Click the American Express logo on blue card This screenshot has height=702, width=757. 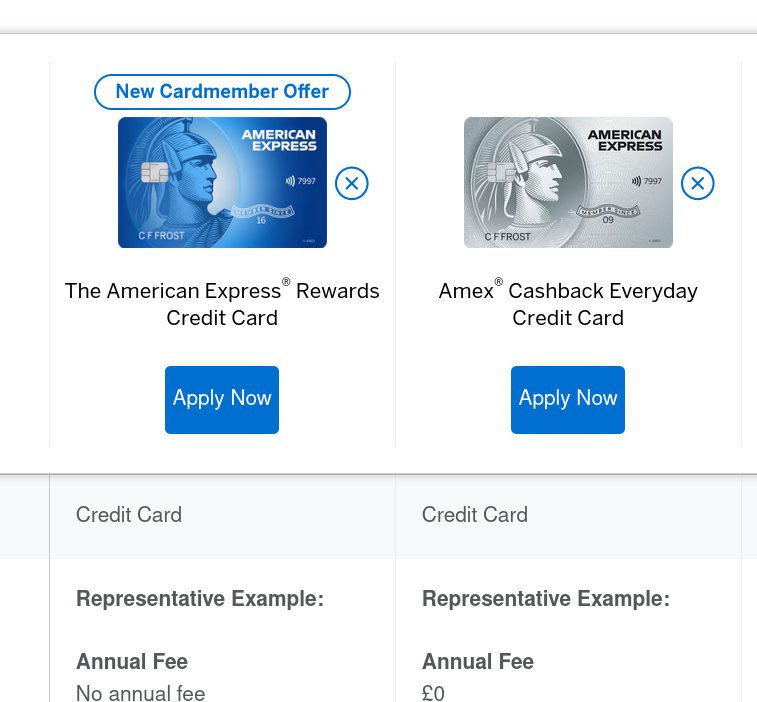[x=279, y=140]
